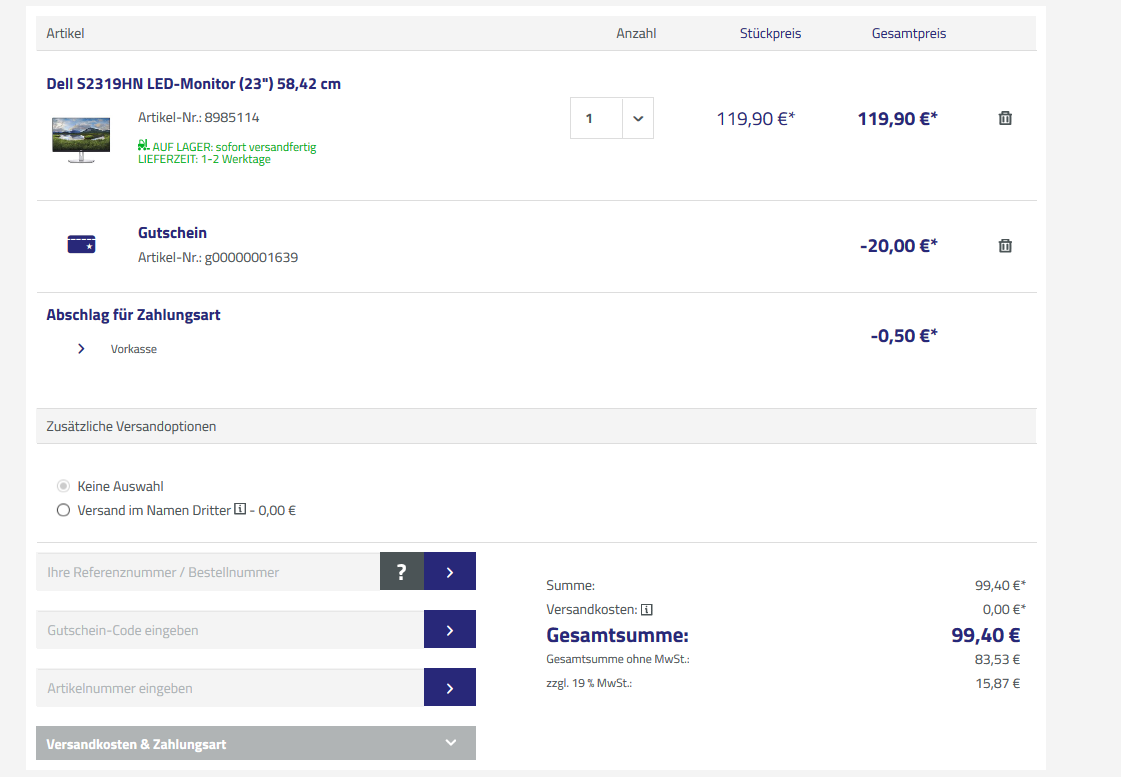Open help for reference number field

click(401, 572)
